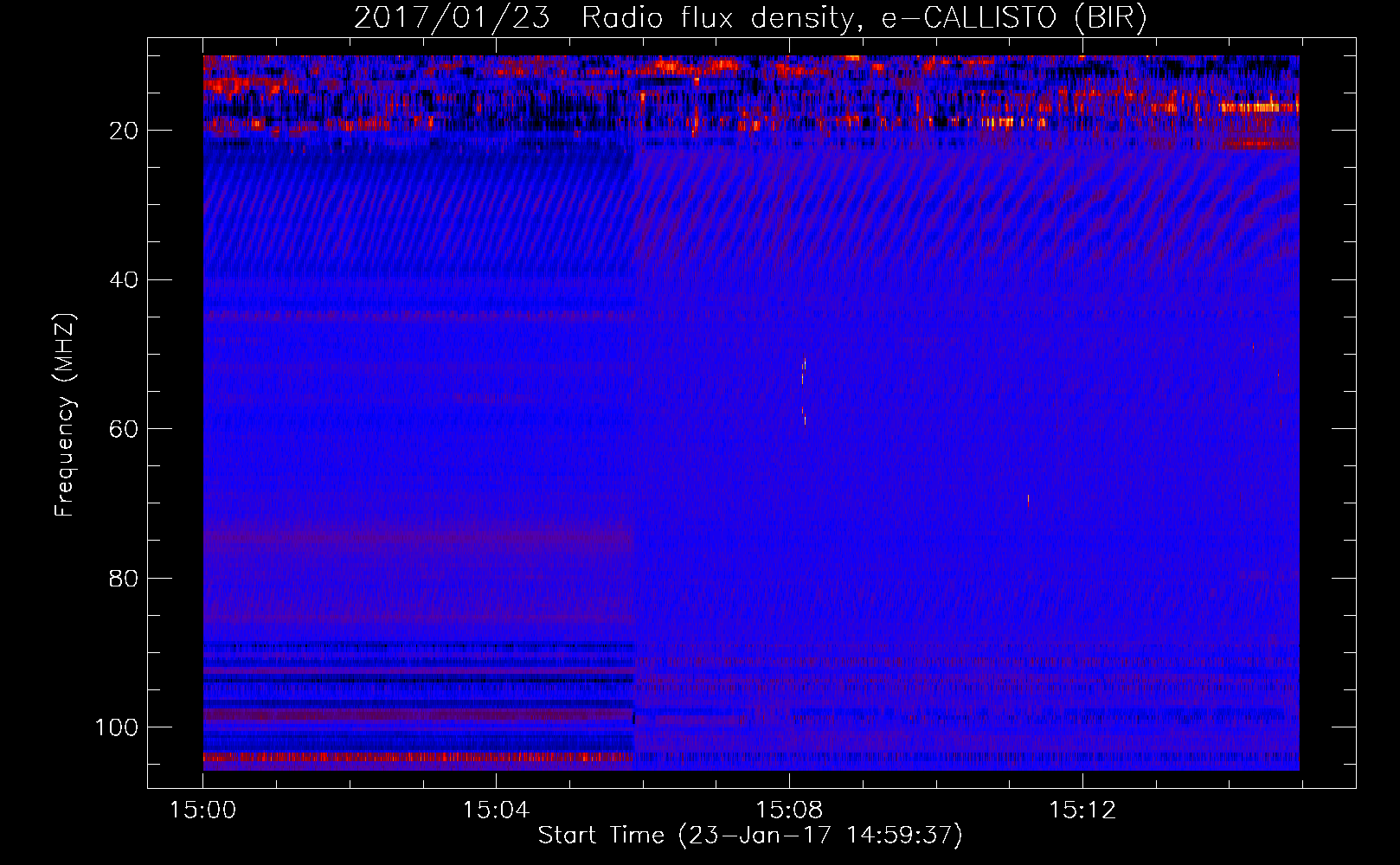Click the 20 frequency tick label
1400x865 pixels.
(124, 131)
